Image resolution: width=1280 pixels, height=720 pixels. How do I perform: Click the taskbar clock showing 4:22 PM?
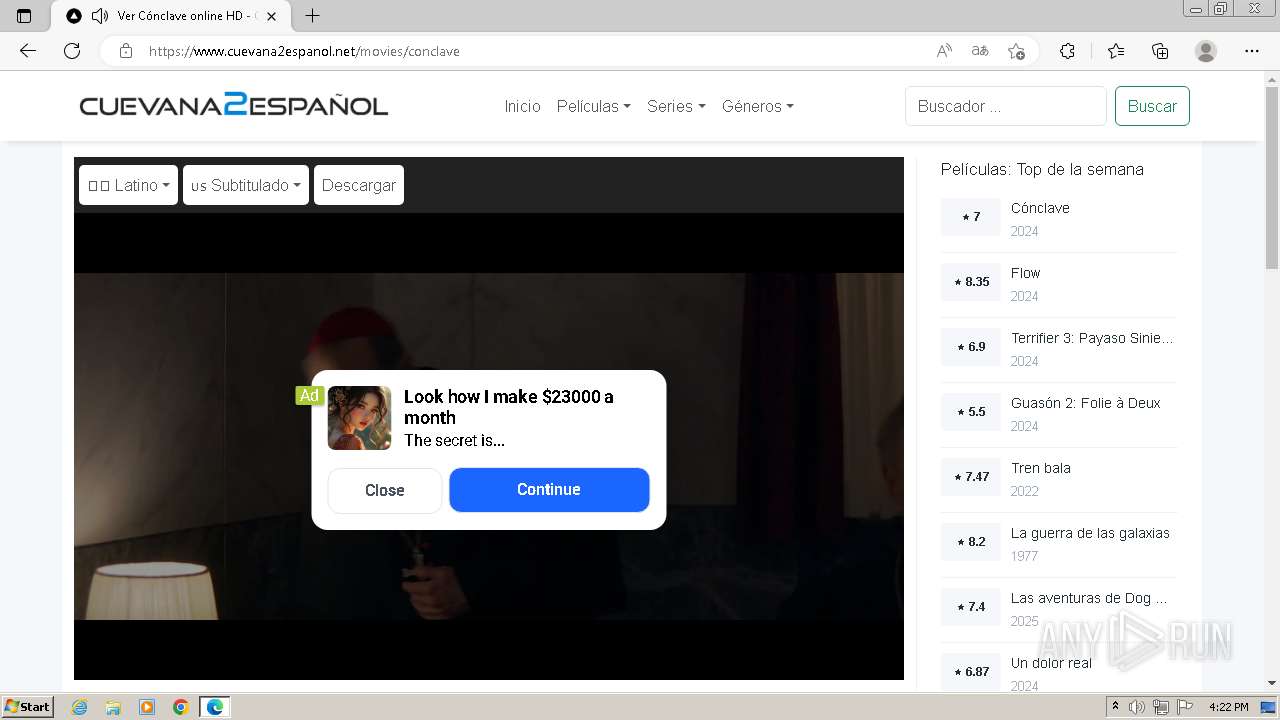click(1228, 707)
